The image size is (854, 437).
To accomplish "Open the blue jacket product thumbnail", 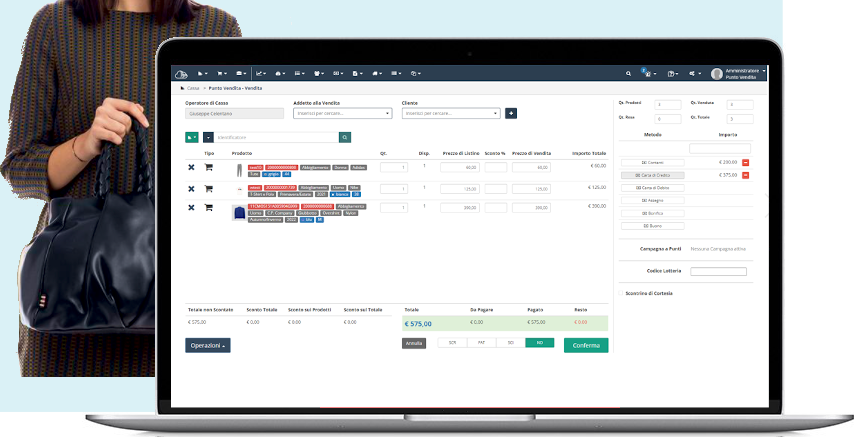I will pos(239,213).
